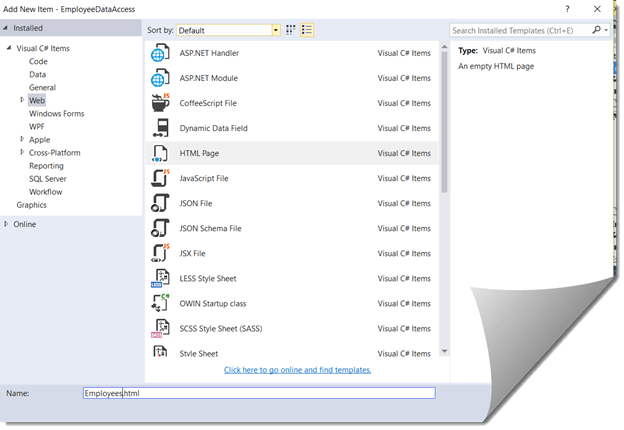This screenshot has height=430, width=624.
Task: Select the Workflow category
Action: 46,192
